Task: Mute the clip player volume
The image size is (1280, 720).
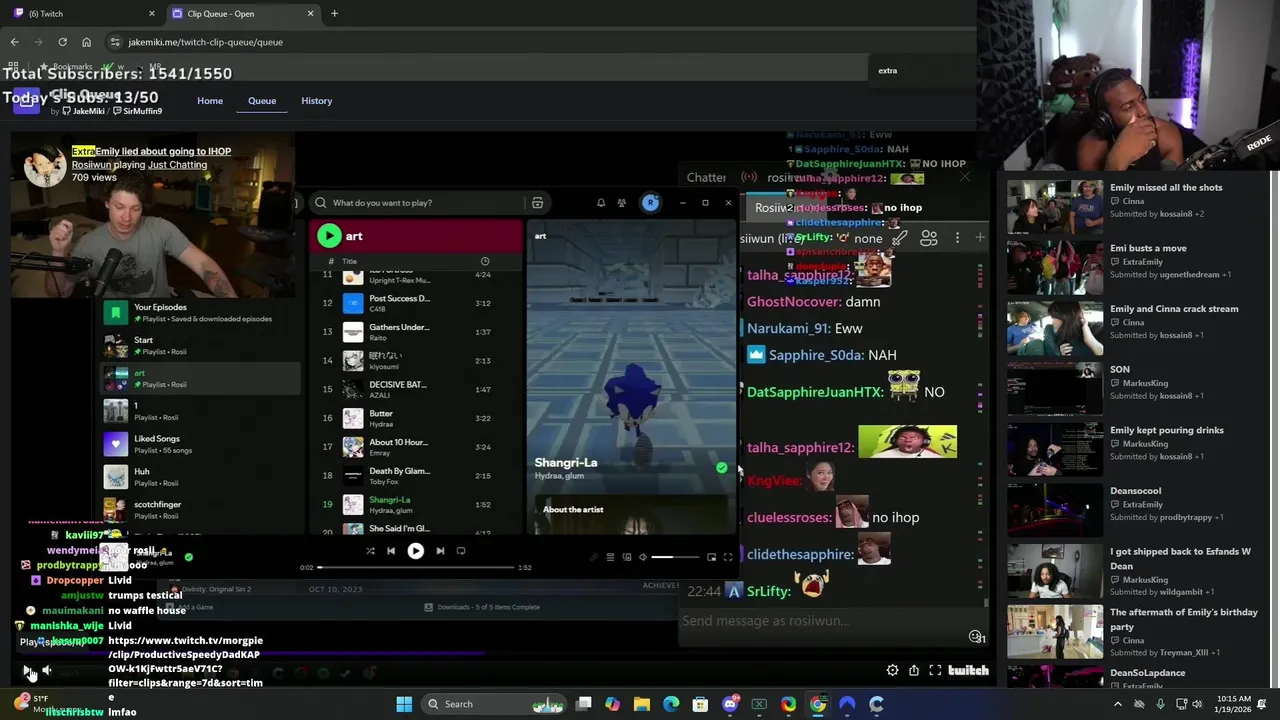Action: (47, 671)
